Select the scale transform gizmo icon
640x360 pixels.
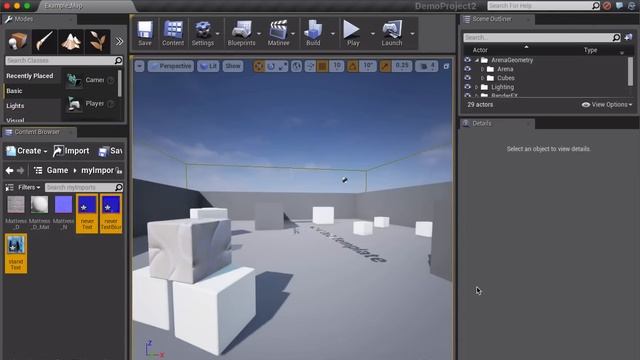click(x=283, y=66)
